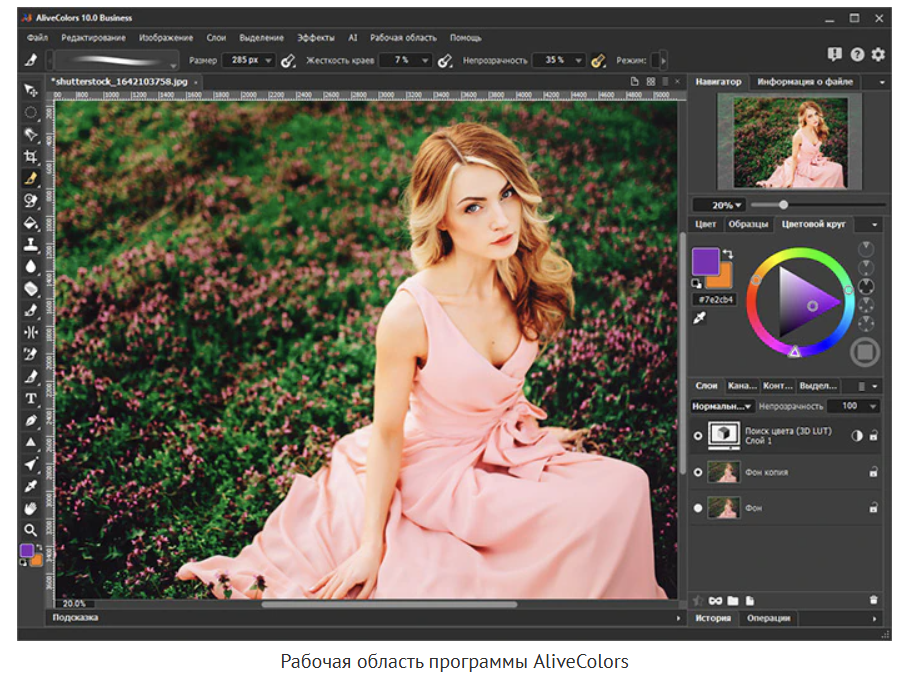
Task: Toggle visibility of 'Фон копия' layer
Action: tap(698, 472)
